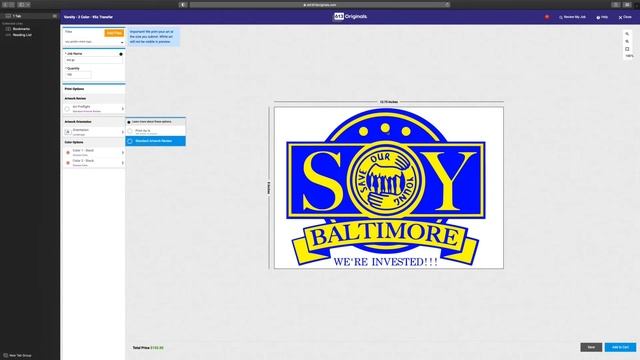Image resolution: width=640 pixels, height=360 pixels.
Task: Click the Color 2 swatch dot
Action: click(x=68, y=163)
